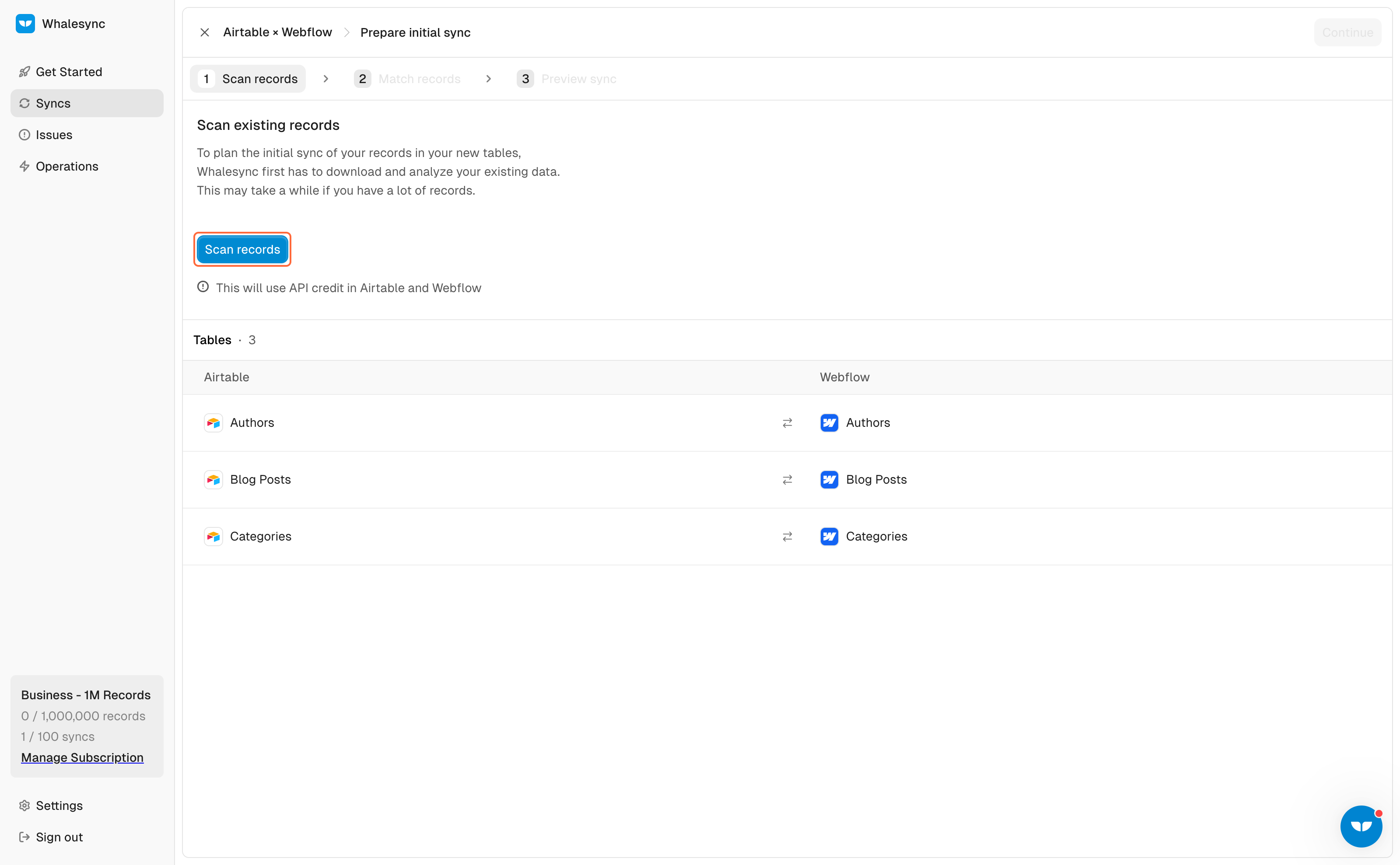Click the refresh icon next to Syncs
1400x865 pixels.
(x=24, y=103)
